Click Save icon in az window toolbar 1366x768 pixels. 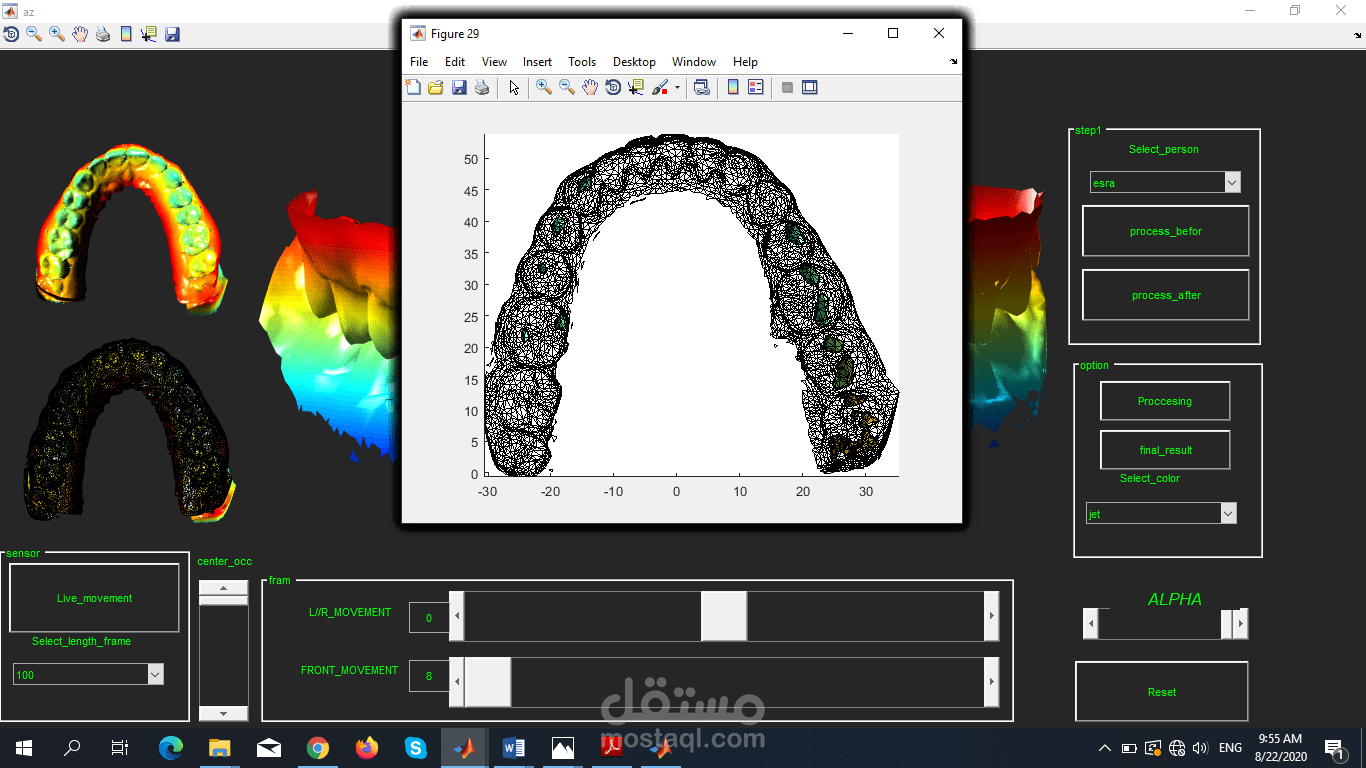172,34
